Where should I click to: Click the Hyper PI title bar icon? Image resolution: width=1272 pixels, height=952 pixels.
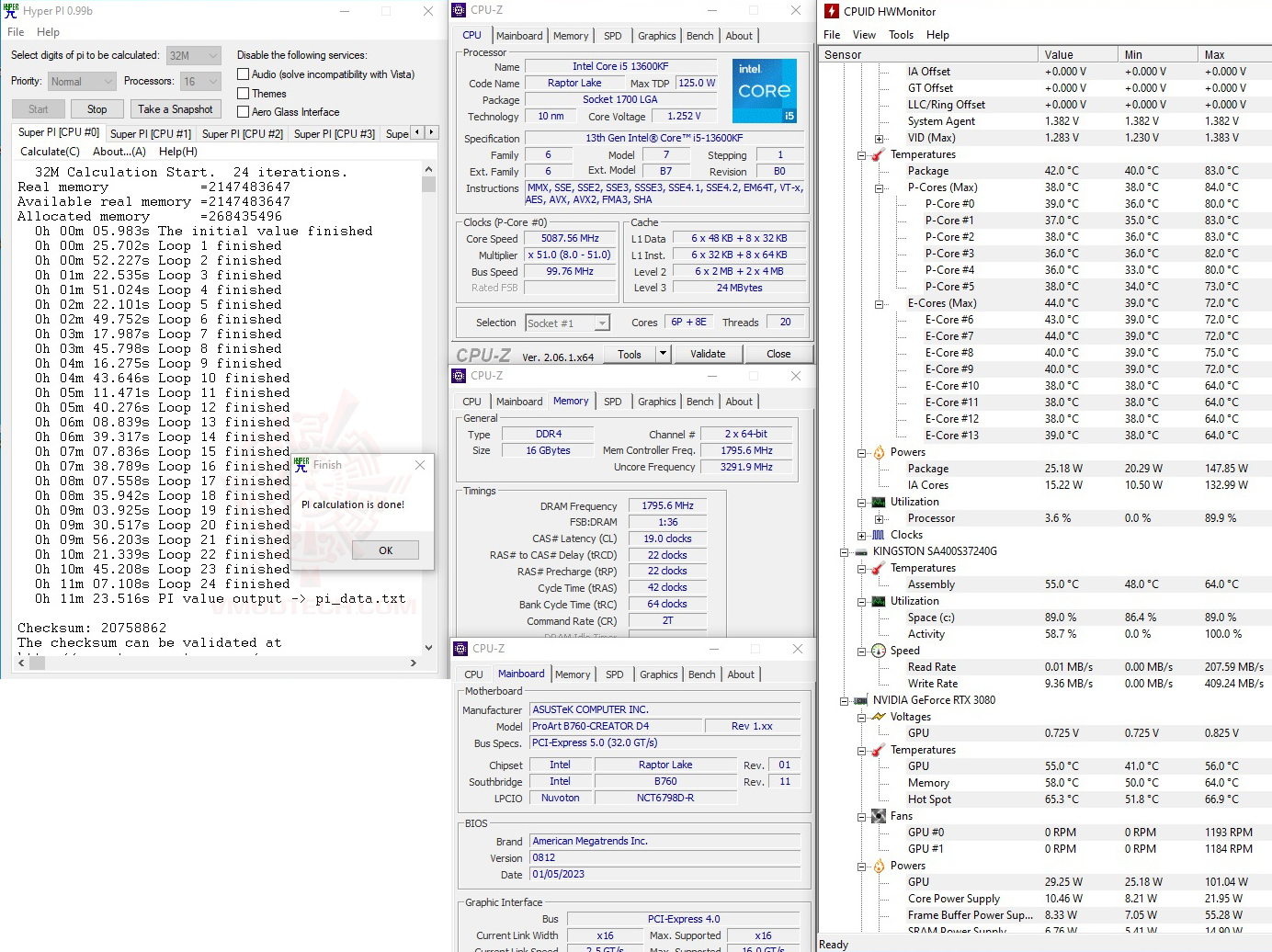coord(11,11)
